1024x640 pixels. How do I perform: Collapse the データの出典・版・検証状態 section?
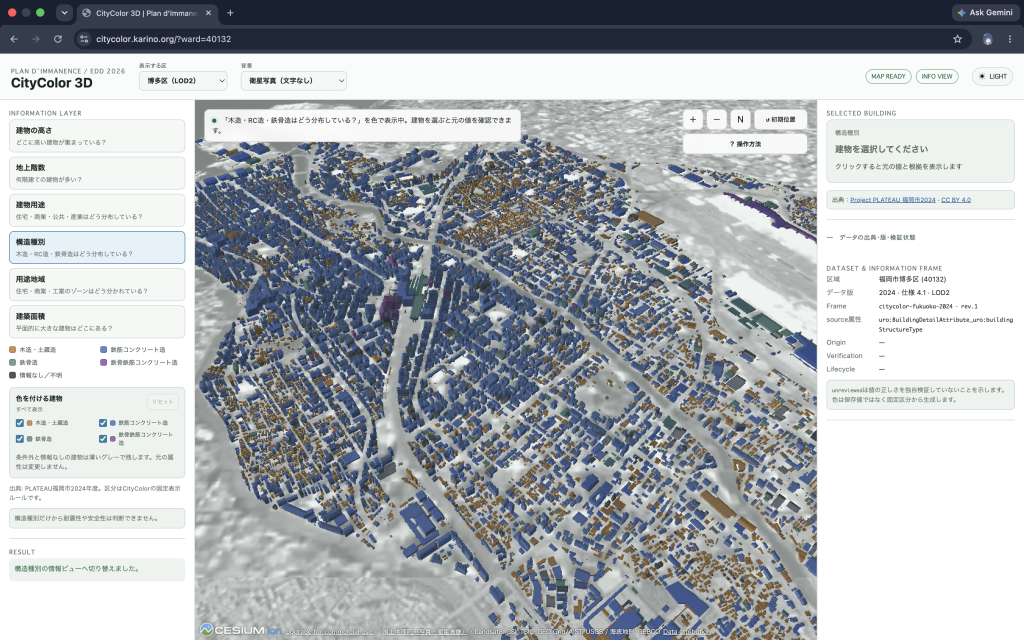(871, 238)
